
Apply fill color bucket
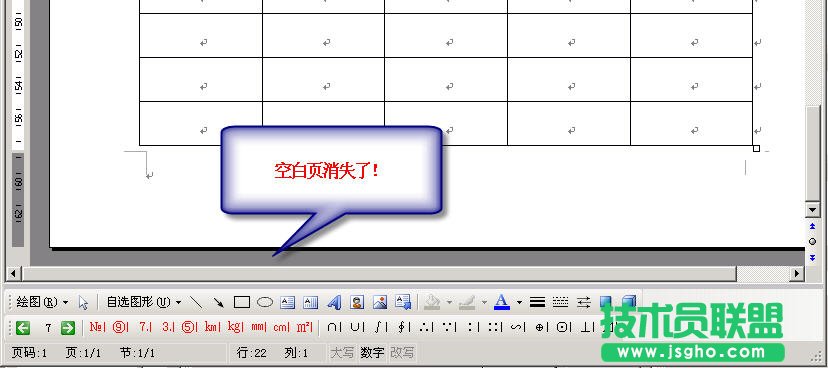click(x=432, y=303)
